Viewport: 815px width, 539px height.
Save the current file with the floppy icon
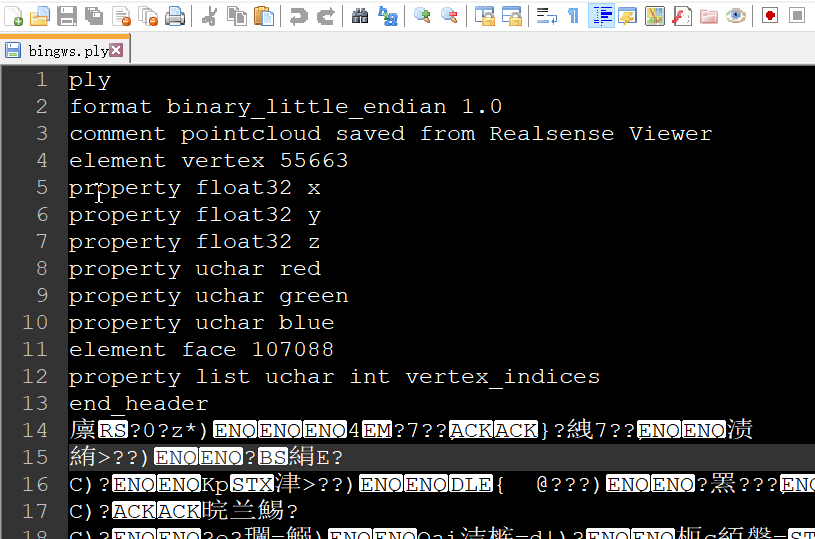67,16
